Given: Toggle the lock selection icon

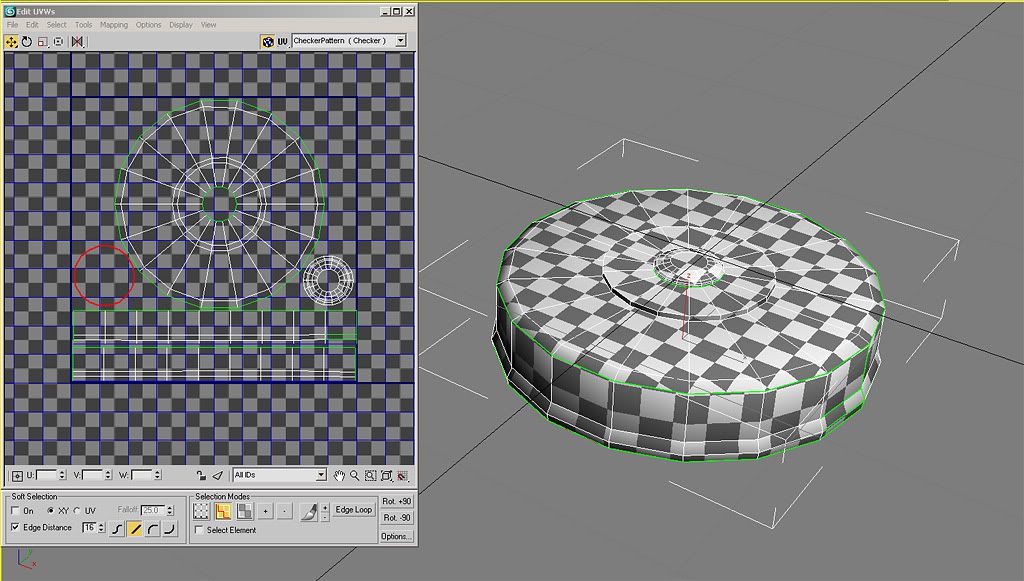Looking at the screenshot, I should pos(201,475).
